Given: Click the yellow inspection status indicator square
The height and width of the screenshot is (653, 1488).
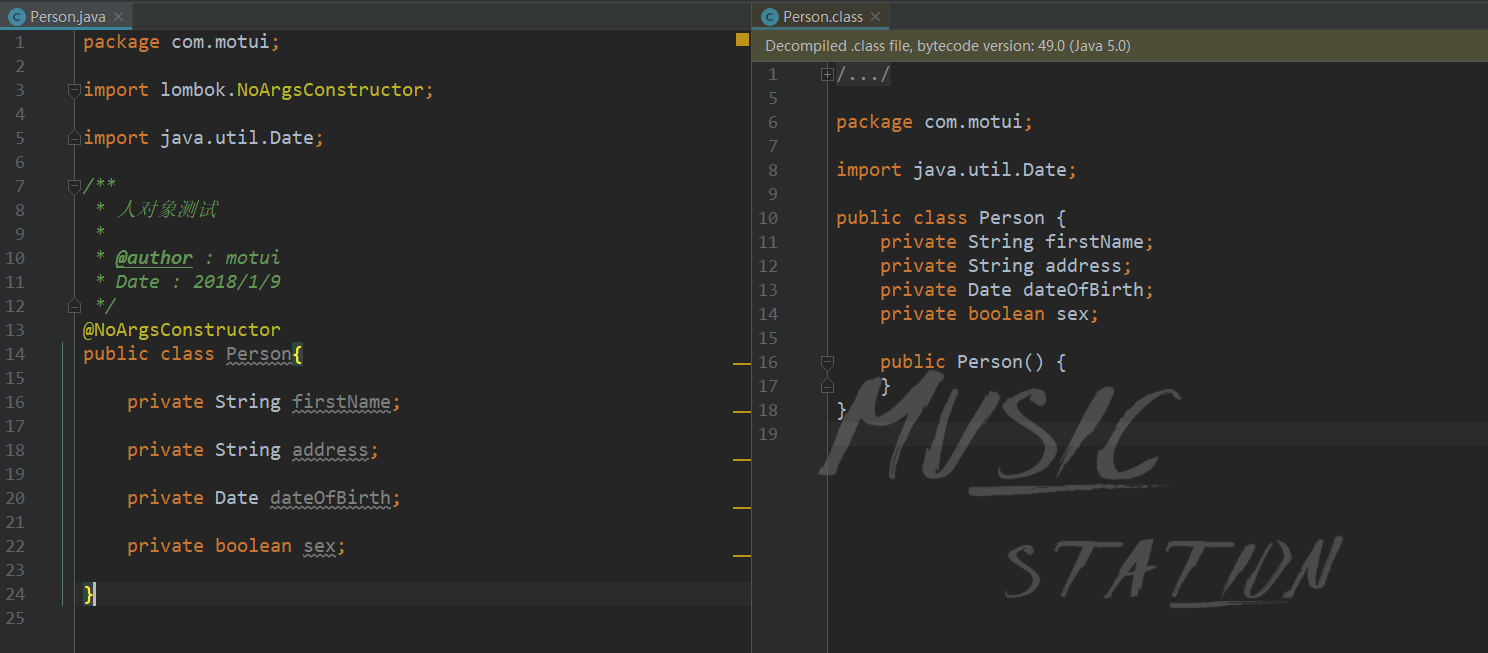Looking at the screenshot, I should tap(742, 40).
